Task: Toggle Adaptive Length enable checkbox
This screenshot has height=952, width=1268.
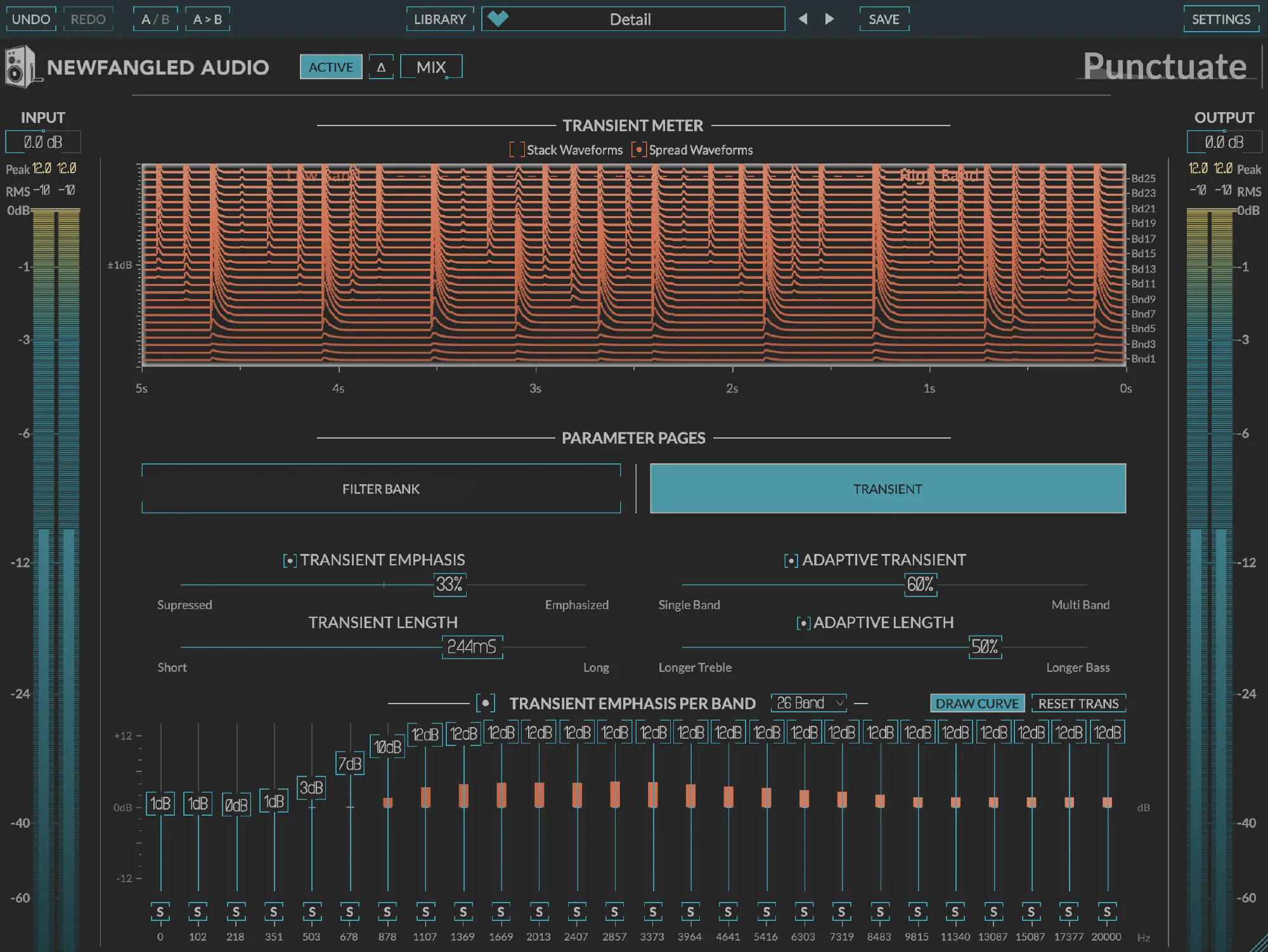Action: pos(803,623)
